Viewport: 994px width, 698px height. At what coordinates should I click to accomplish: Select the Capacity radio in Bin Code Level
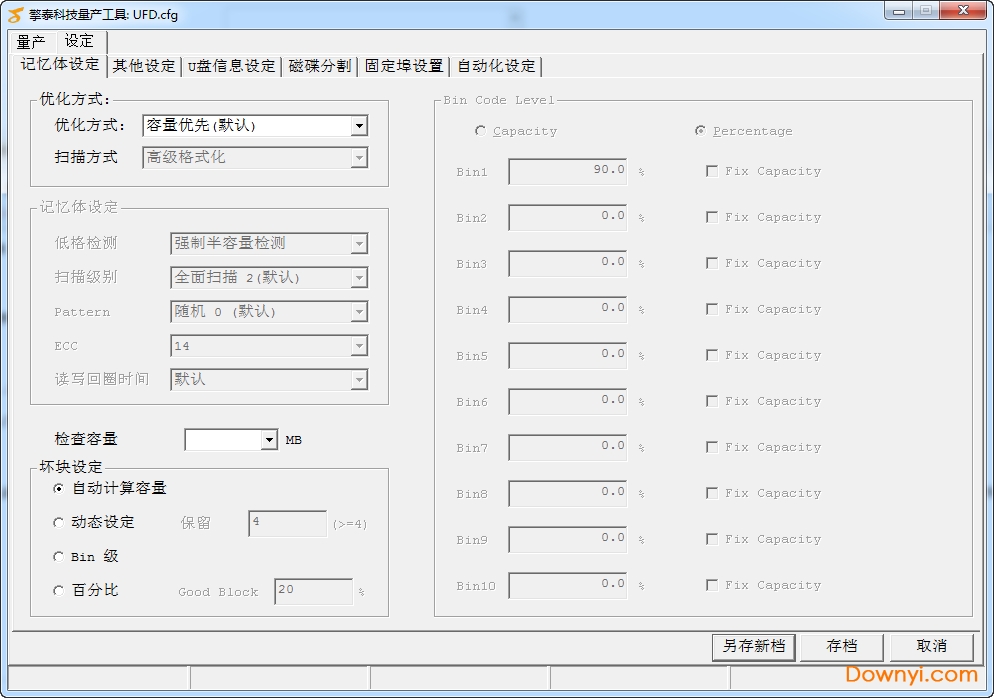click(481, 131)
